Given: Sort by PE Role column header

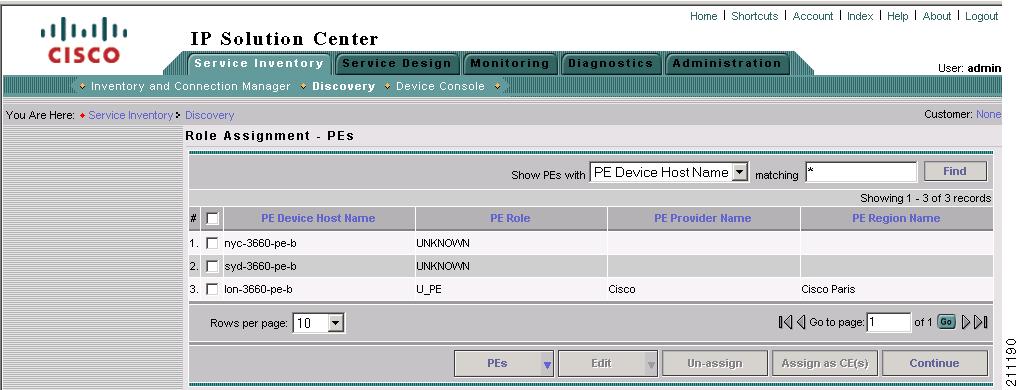Looking at the screenshot, I should (x=510, y=218).
